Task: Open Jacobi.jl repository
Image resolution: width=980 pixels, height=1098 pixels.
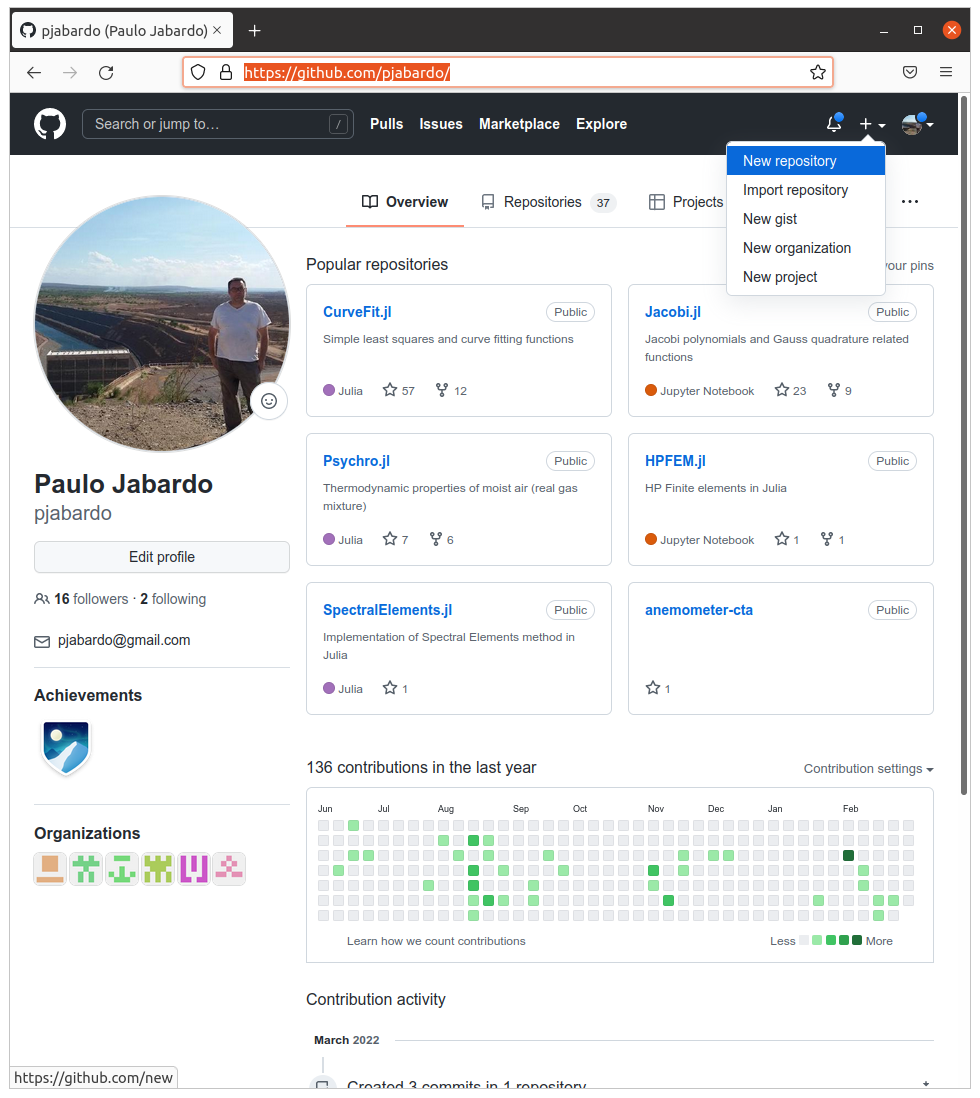Action: (672, 312)
